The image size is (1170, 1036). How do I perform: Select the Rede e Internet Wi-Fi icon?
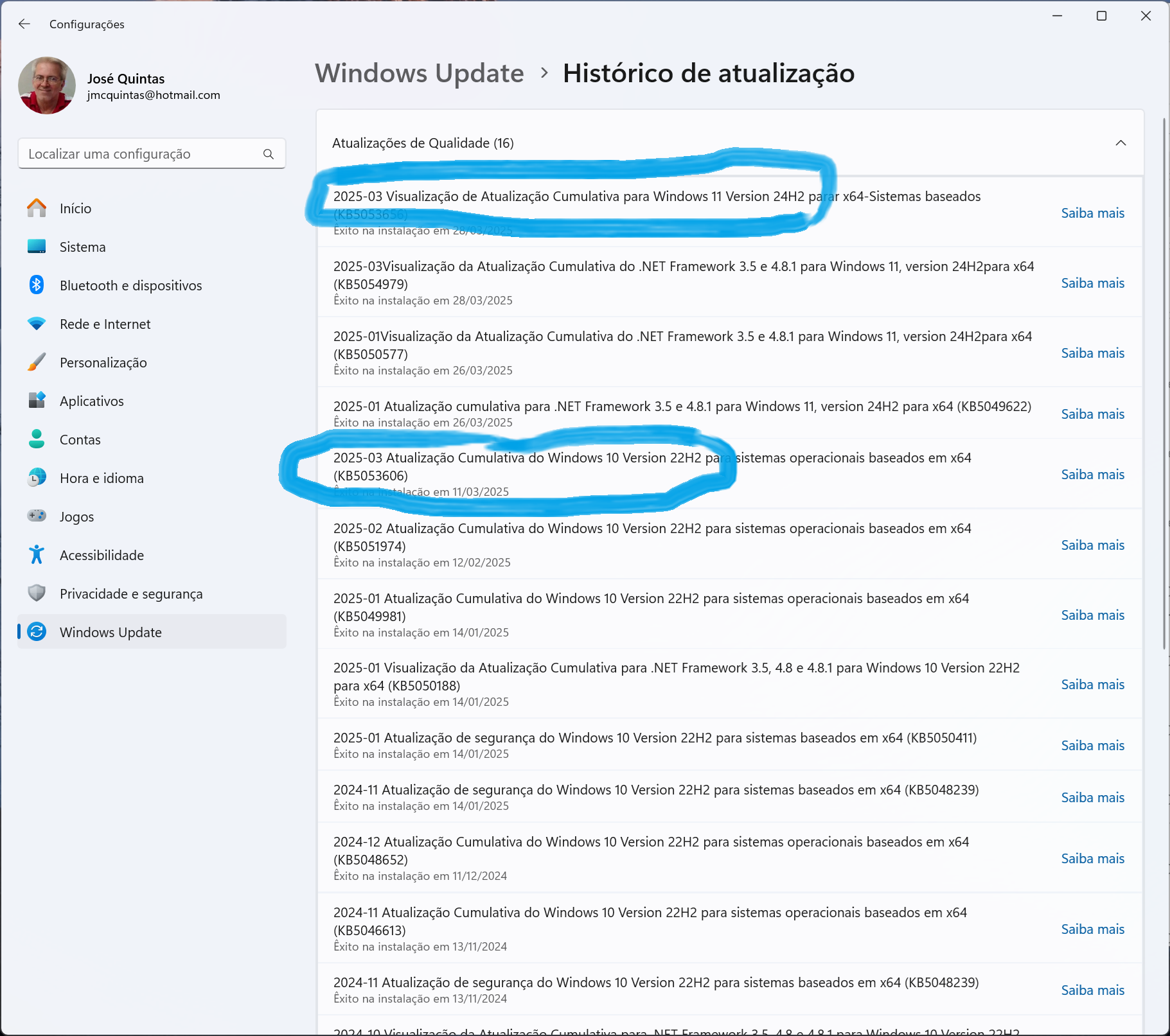click(37, 324)
